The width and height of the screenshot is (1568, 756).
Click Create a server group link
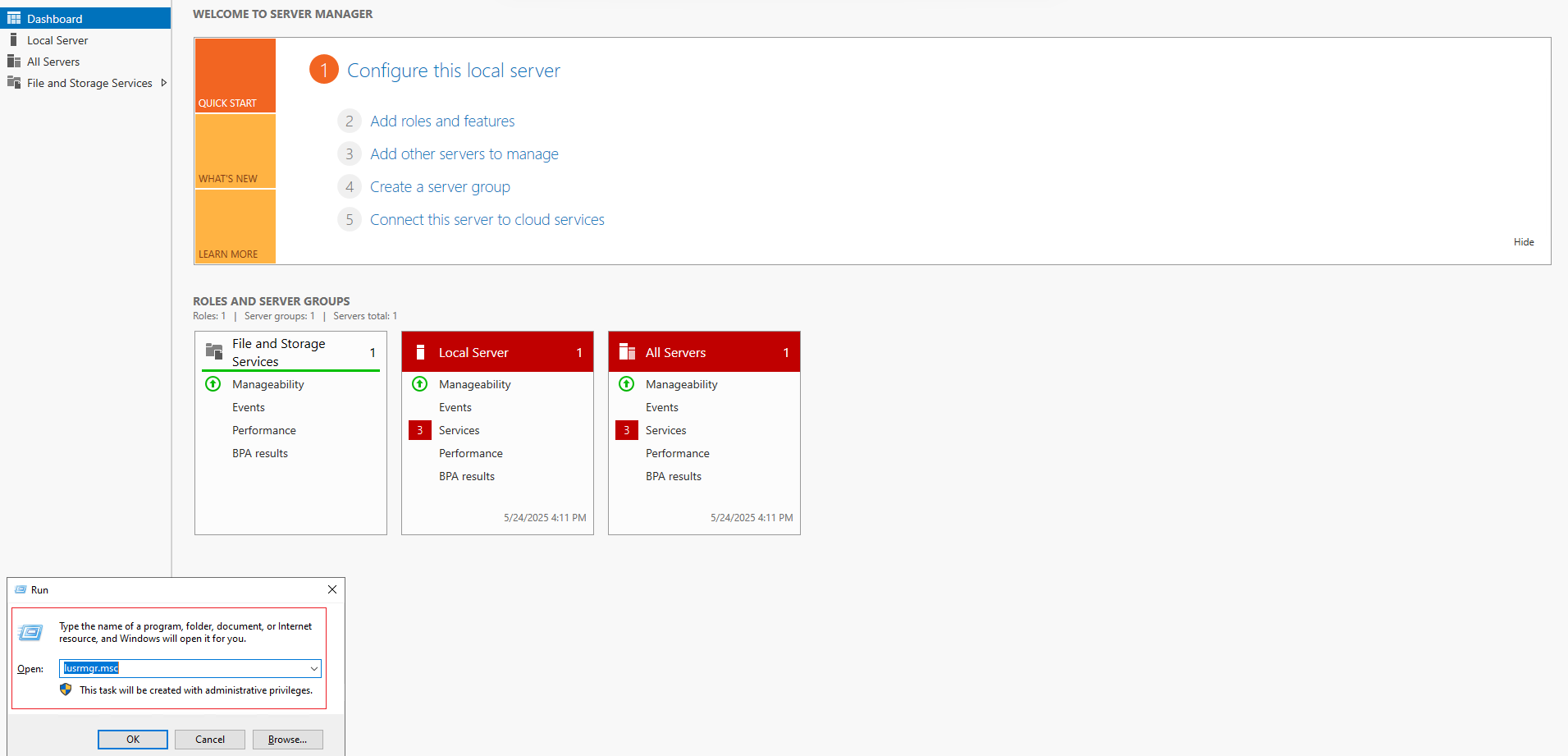(440, 187)
